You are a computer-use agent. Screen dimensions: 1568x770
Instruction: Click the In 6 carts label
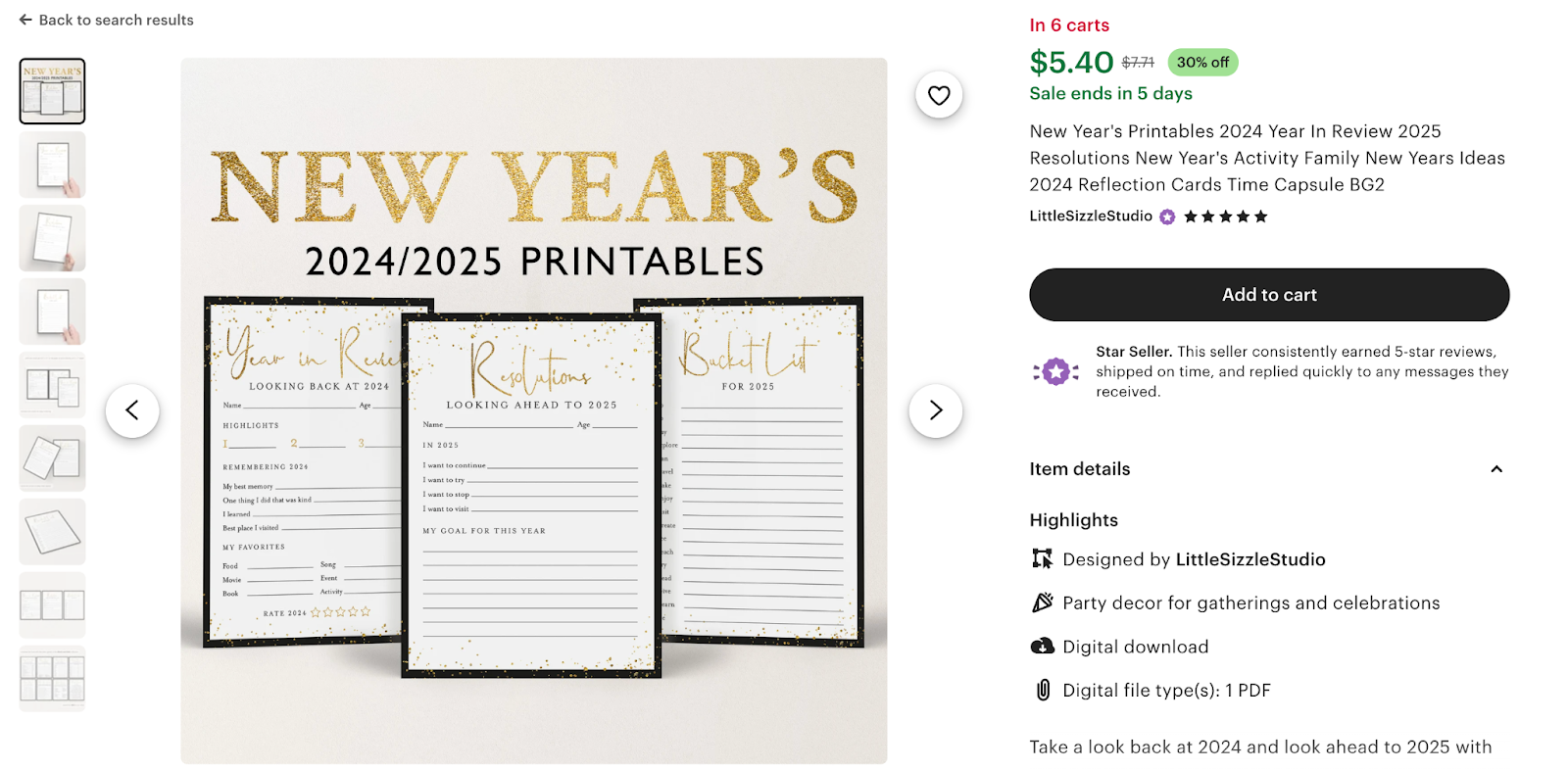(x=1069, y=25)
